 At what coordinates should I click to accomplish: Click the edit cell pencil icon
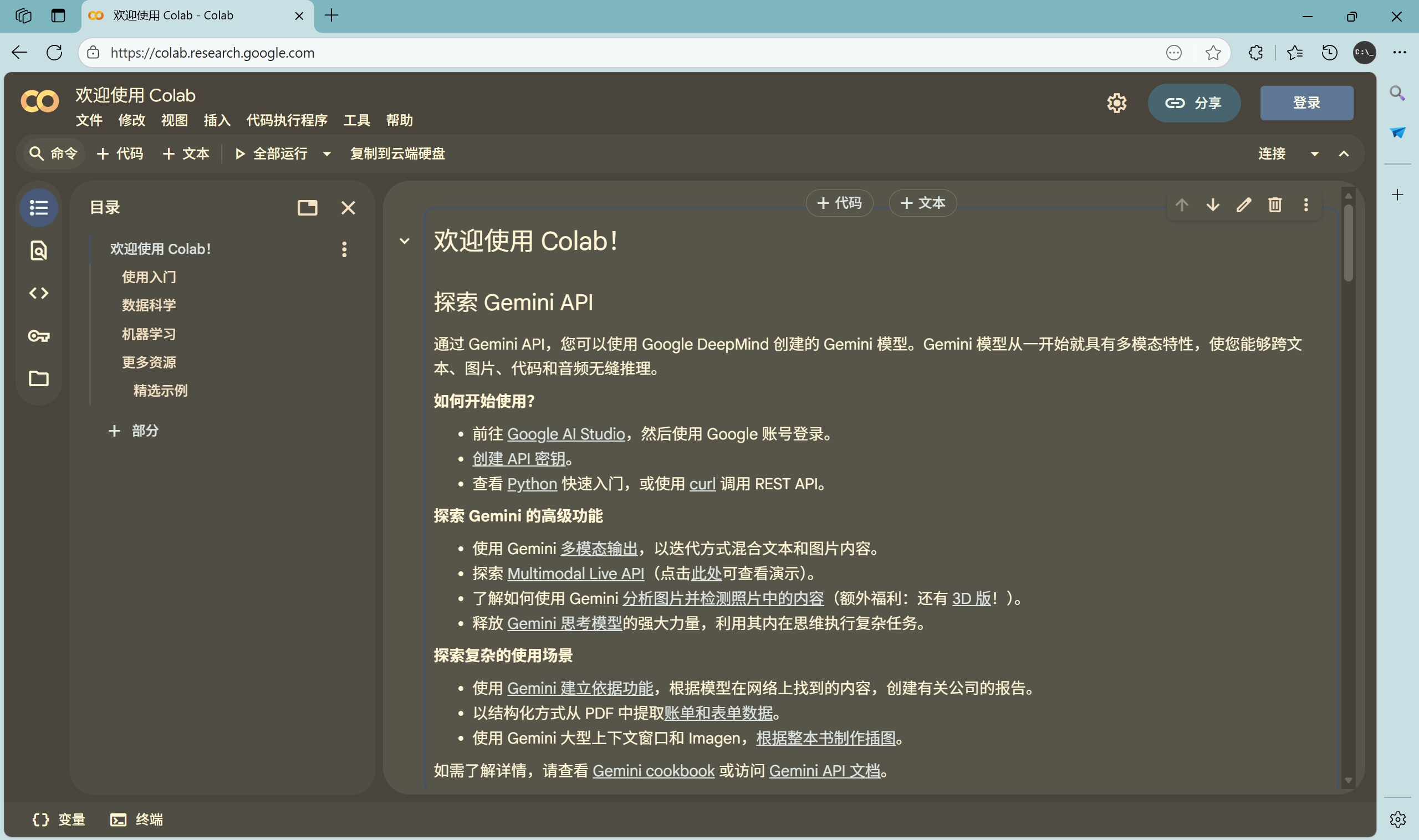click(1243, 205)
